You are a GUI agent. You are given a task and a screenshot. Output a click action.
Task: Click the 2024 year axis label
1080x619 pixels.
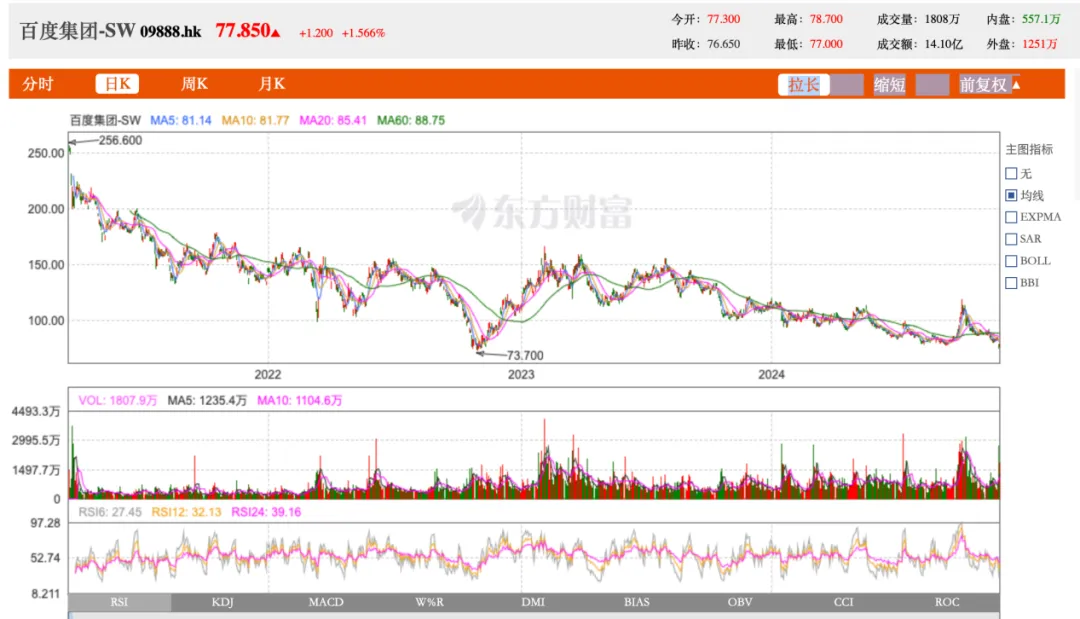click(x=771, y=375)
